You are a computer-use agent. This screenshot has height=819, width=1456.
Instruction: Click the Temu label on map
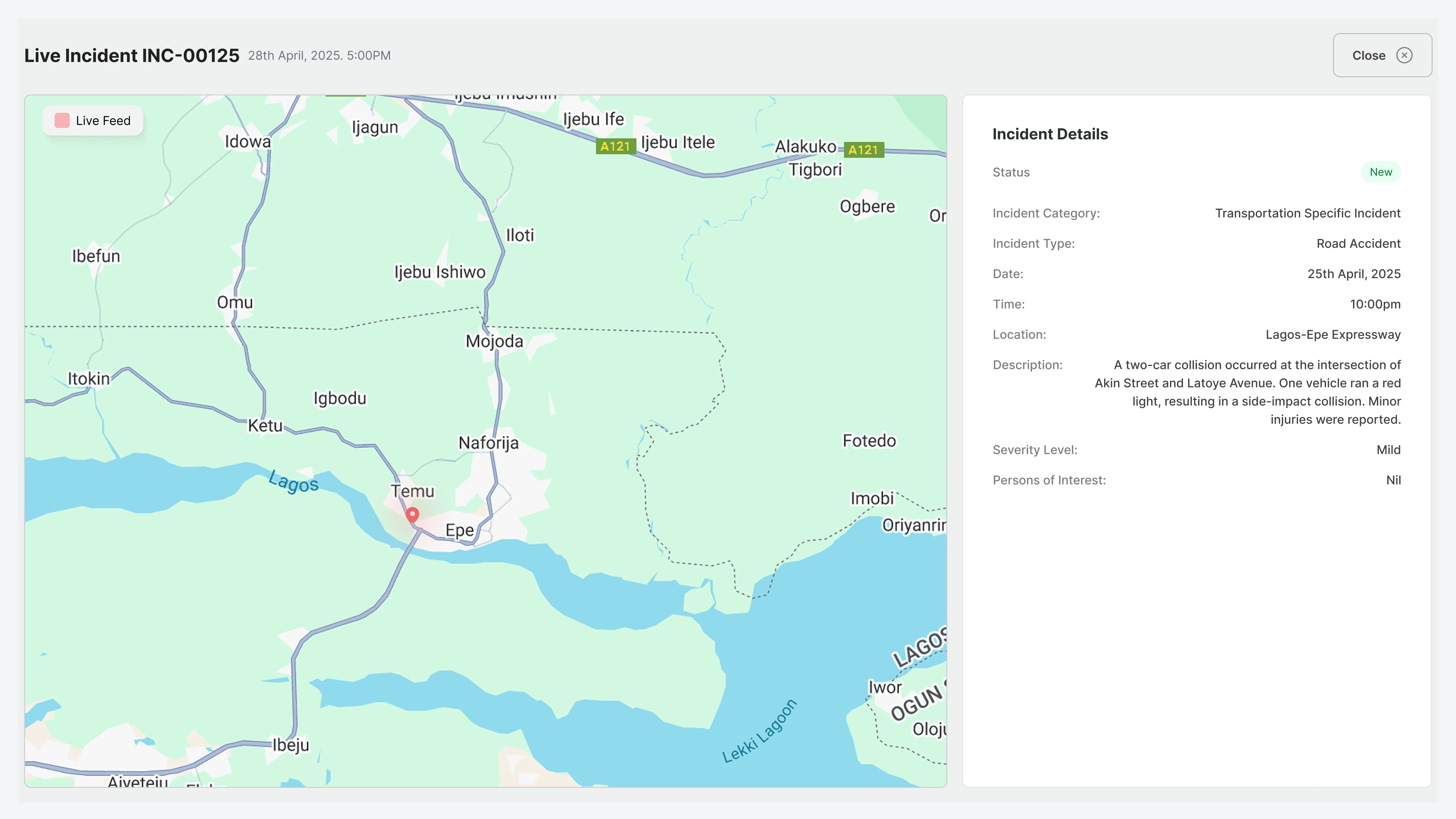pos(413,491)
